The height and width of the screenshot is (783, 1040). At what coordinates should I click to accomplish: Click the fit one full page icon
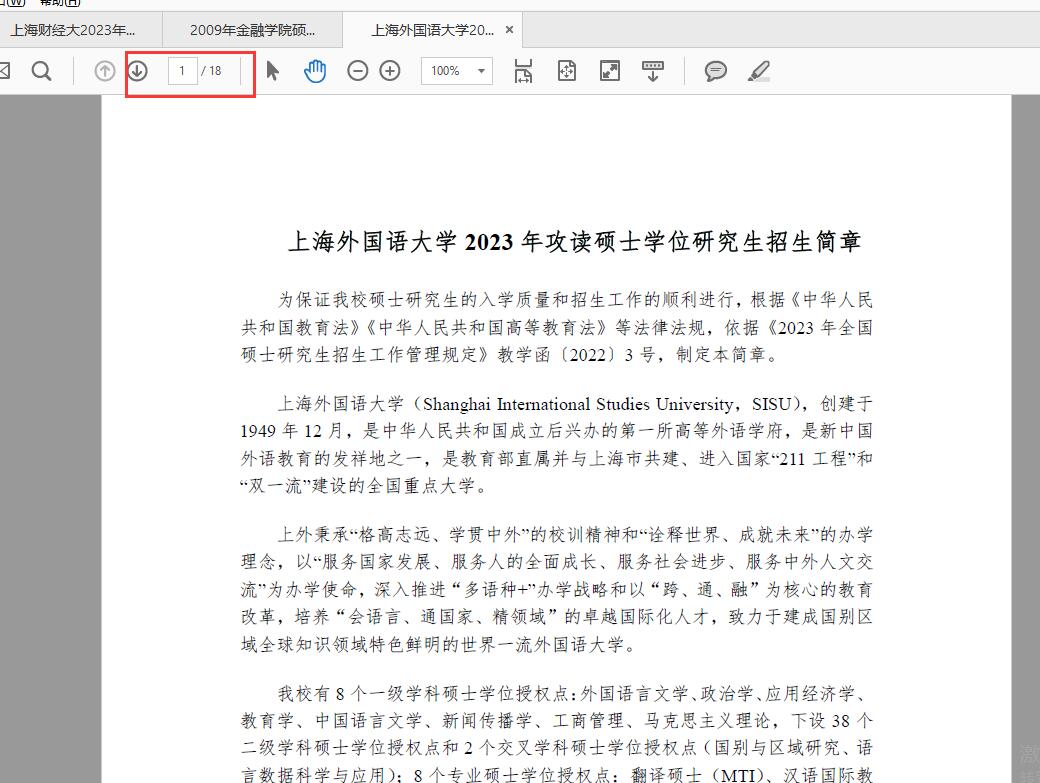pos(566,70)
